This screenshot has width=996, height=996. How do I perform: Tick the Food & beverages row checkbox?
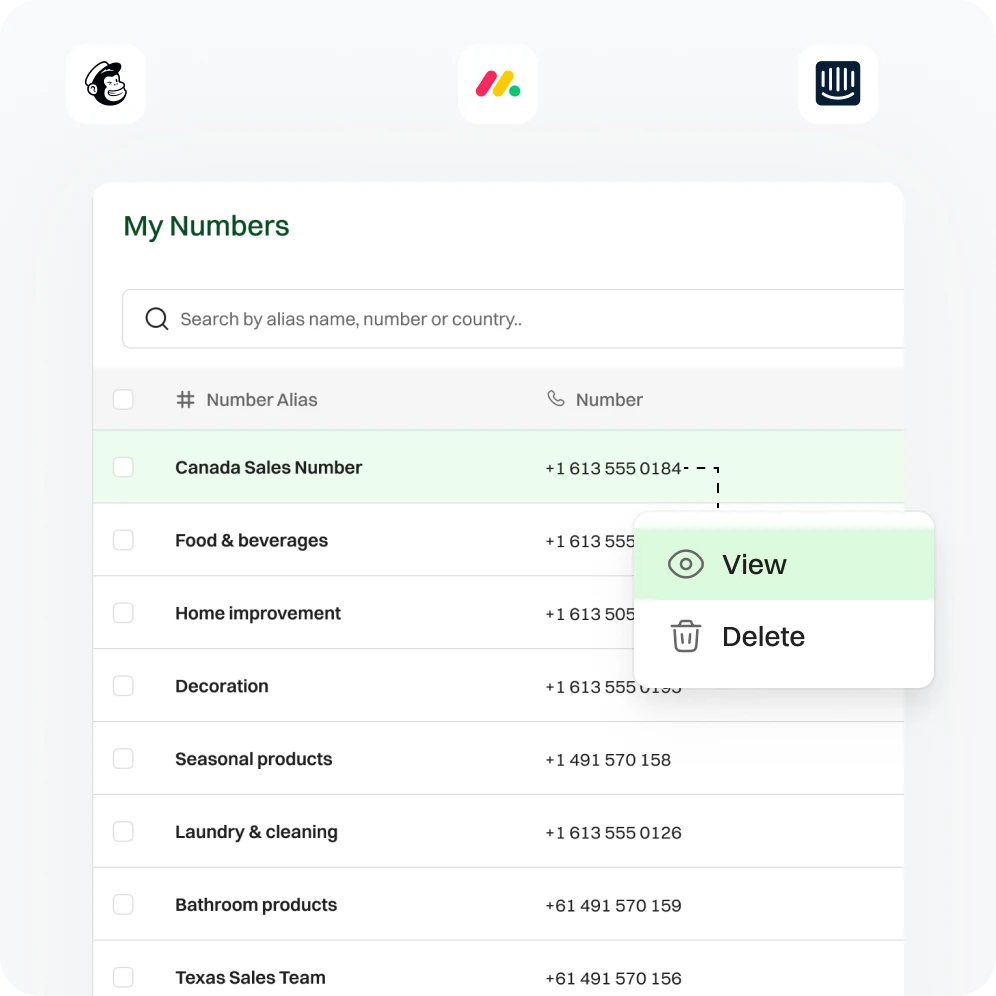[x=123, y=540]
